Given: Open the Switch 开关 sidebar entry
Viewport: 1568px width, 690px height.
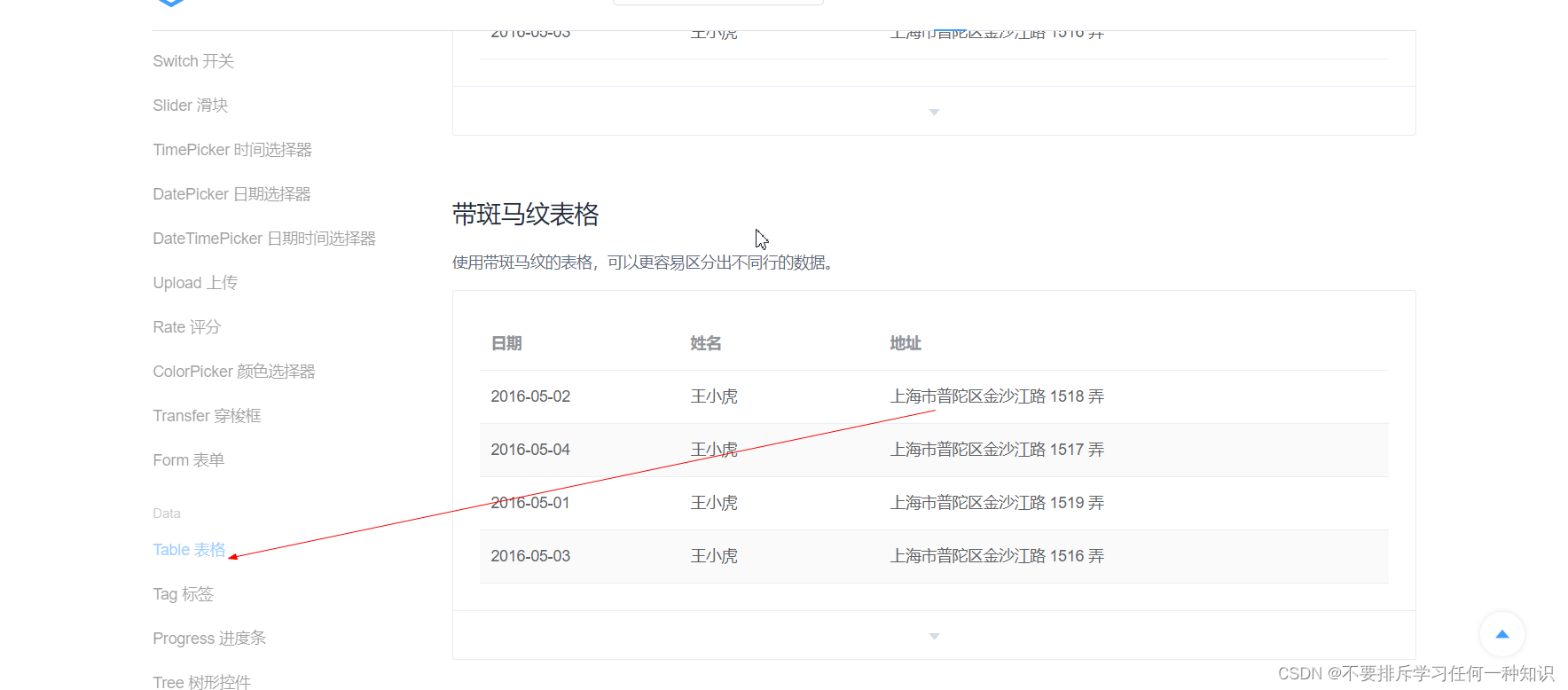Looking at the screenshot, I should coord(193,61).
